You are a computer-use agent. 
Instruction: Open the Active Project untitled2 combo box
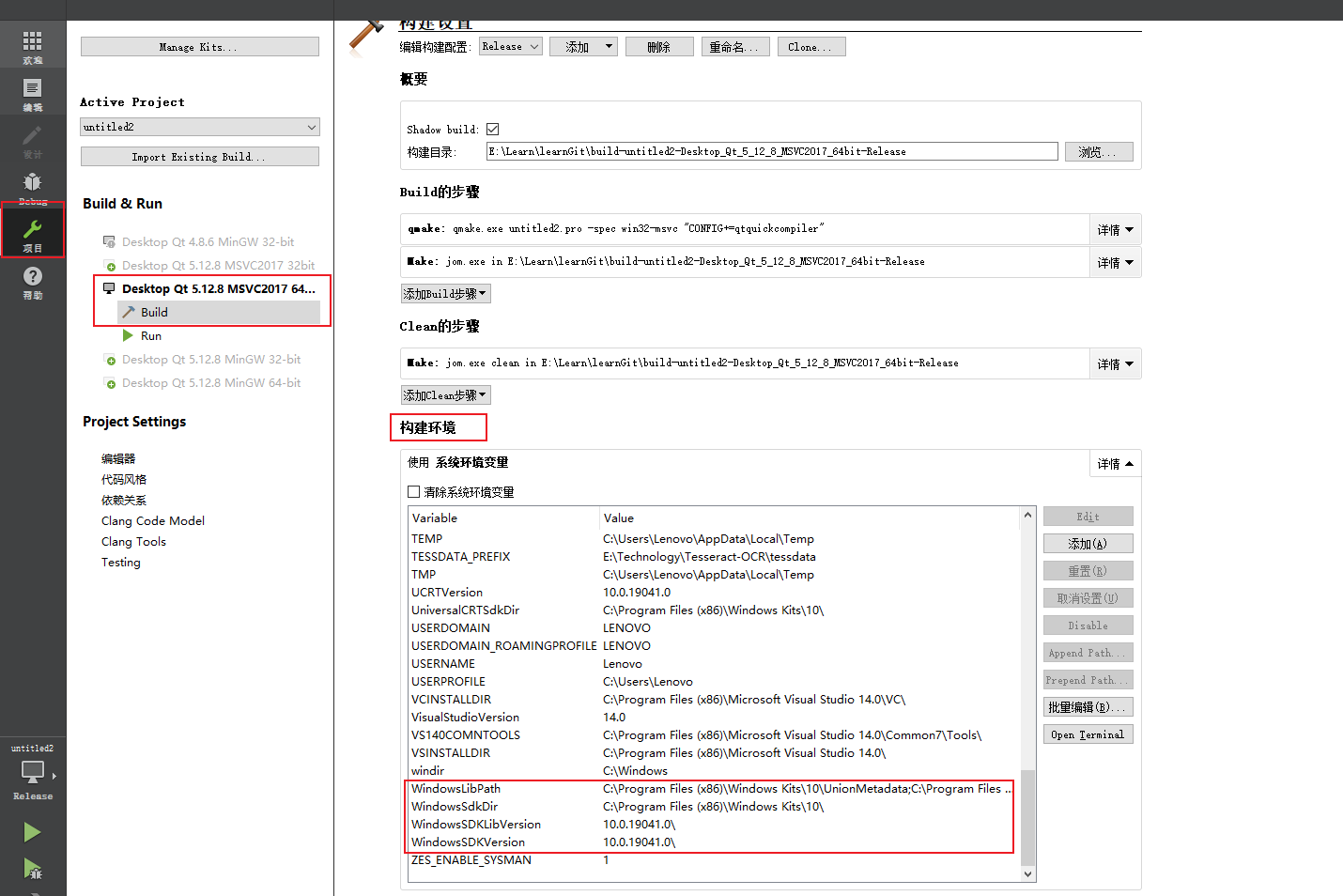[x=200, y=127]
